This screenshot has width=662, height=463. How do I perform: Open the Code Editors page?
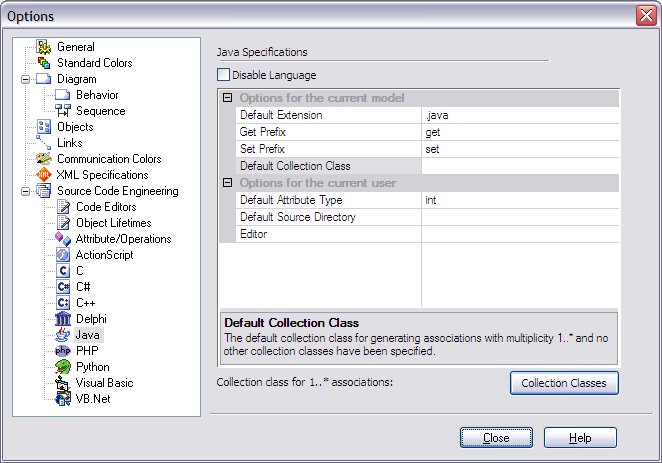106,207
